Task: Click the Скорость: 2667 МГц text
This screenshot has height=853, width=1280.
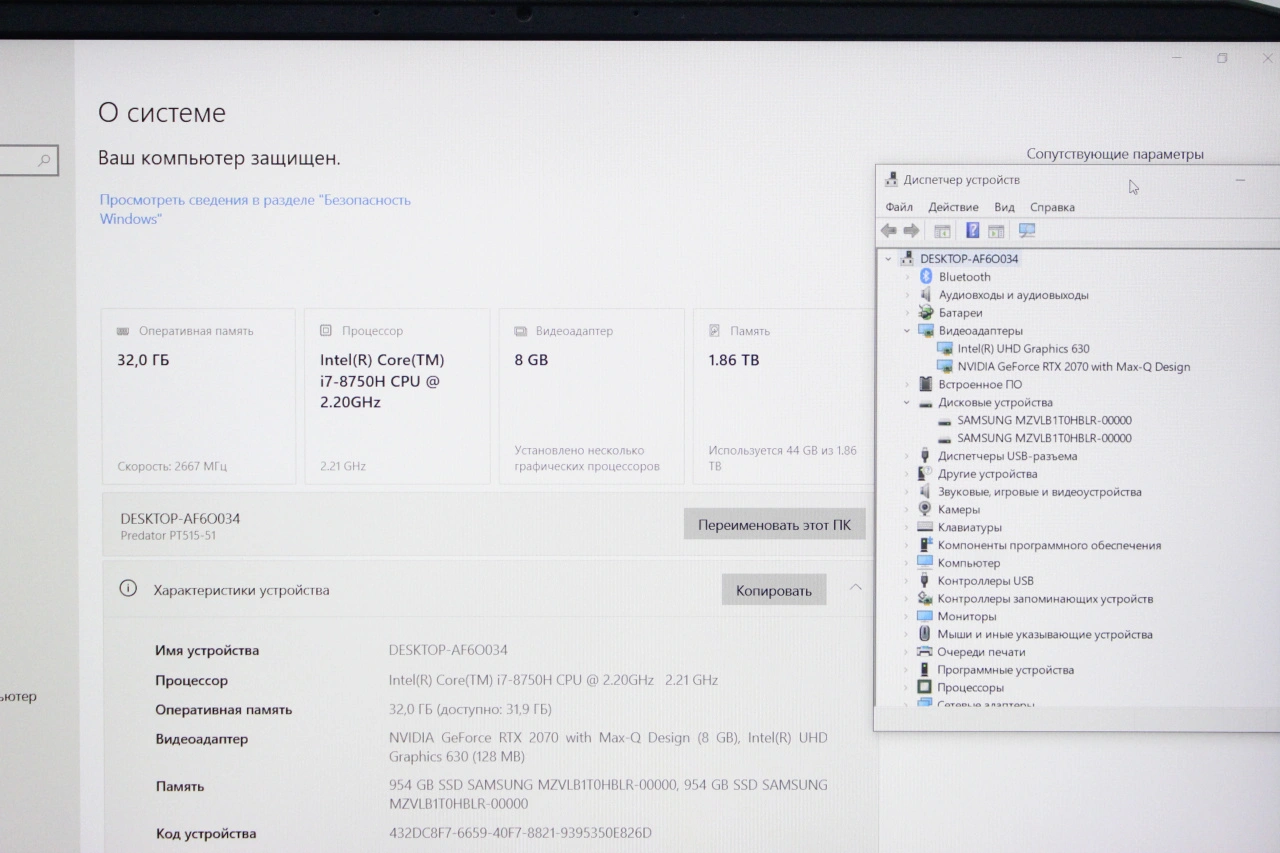Action: click(x=172, y=466)
